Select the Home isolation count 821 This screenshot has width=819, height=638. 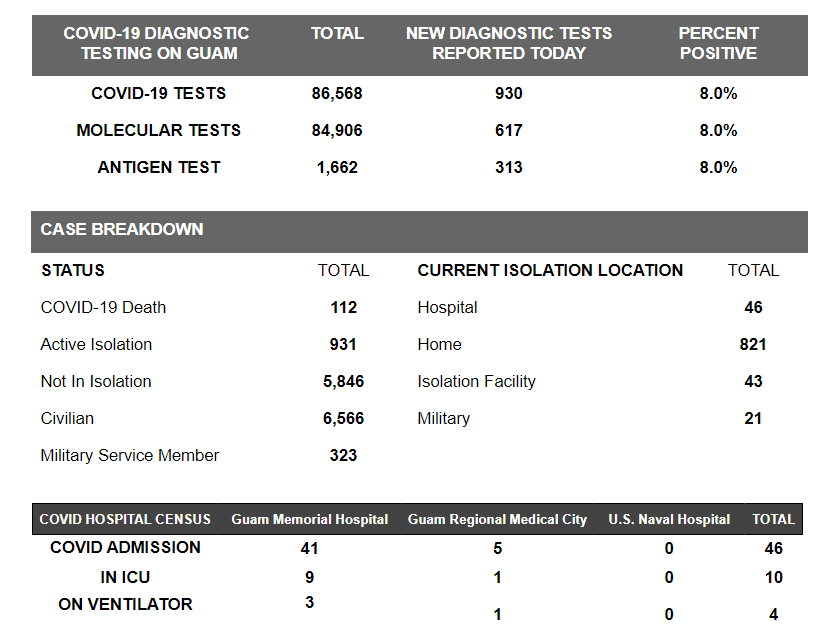pos(753,344)
